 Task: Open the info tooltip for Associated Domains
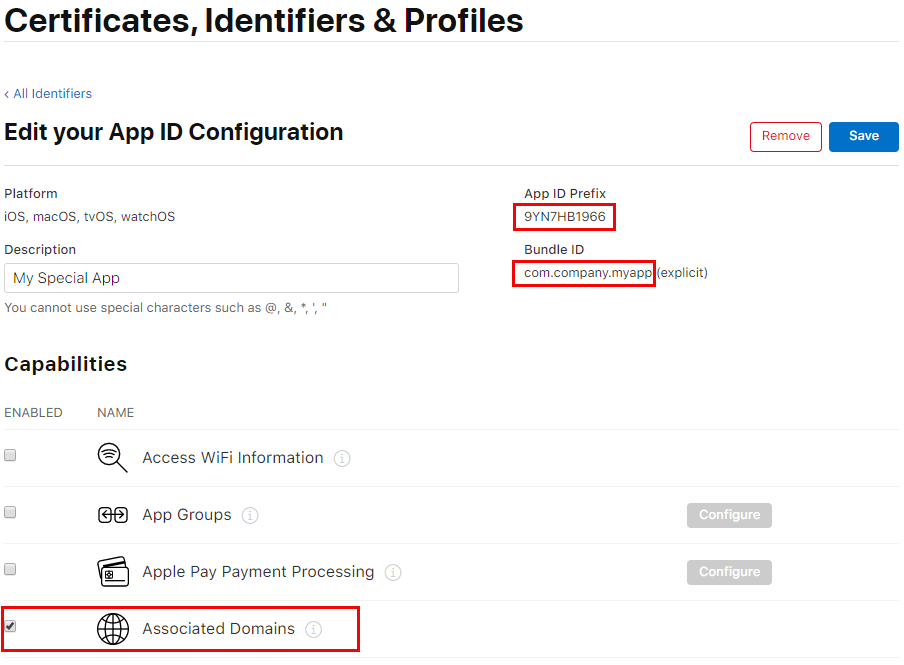pos(313,629)
